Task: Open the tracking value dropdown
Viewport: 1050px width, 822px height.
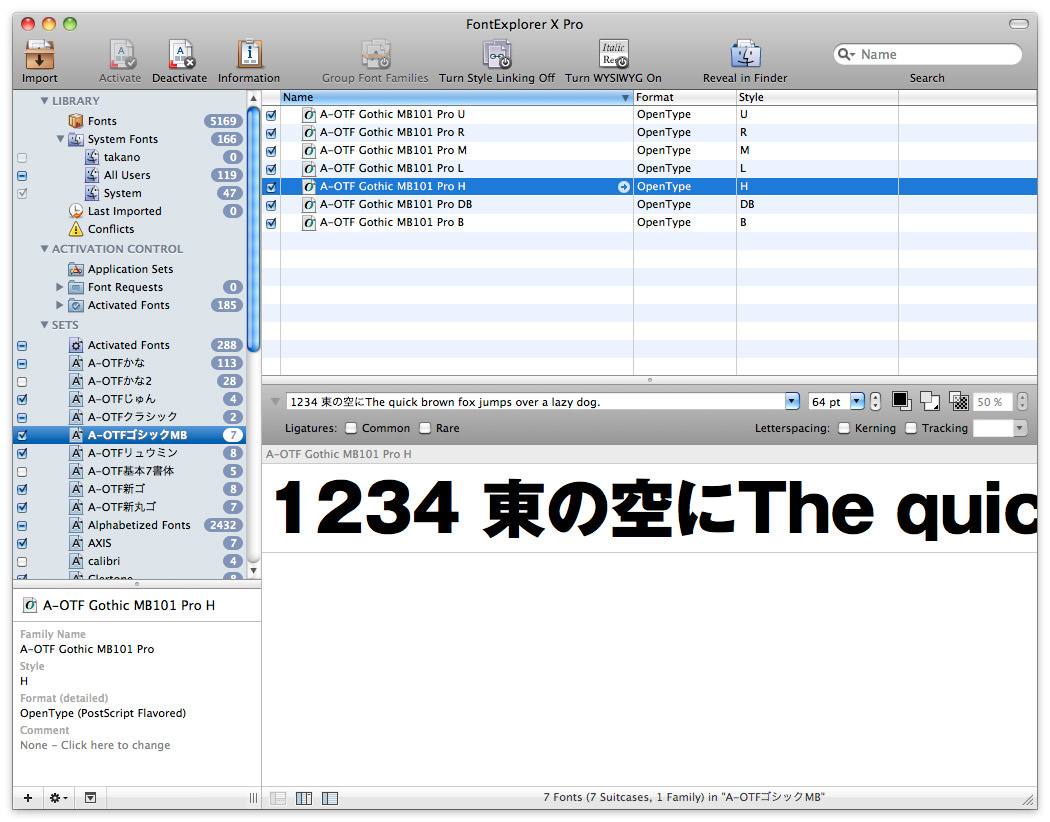Action: 1020,428
